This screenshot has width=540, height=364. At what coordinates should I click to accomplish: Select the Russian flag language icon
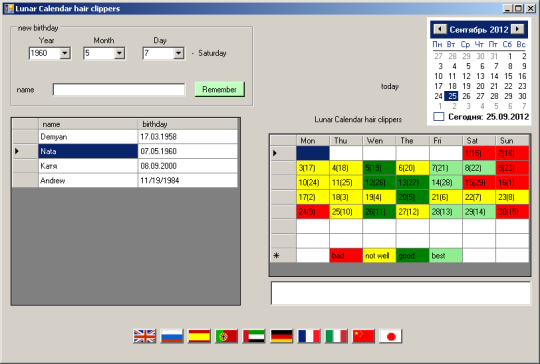coord(172,336)
